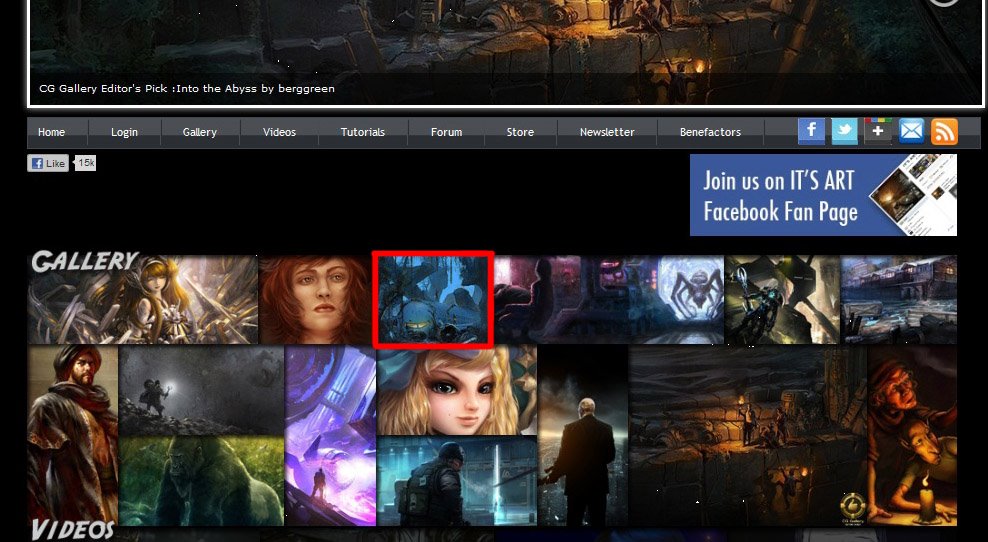The image size is (988, 542).
Task: Click the email envelope icon
Action: pos(911,132)
